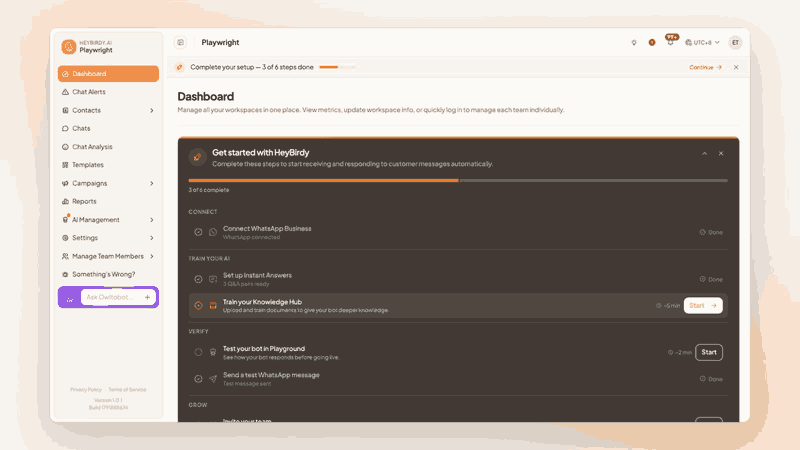Image resolution: width=800 pixels, height=450 pixels.
Task: Click the rocket icon in Get started card
Action: coord(197,157)
